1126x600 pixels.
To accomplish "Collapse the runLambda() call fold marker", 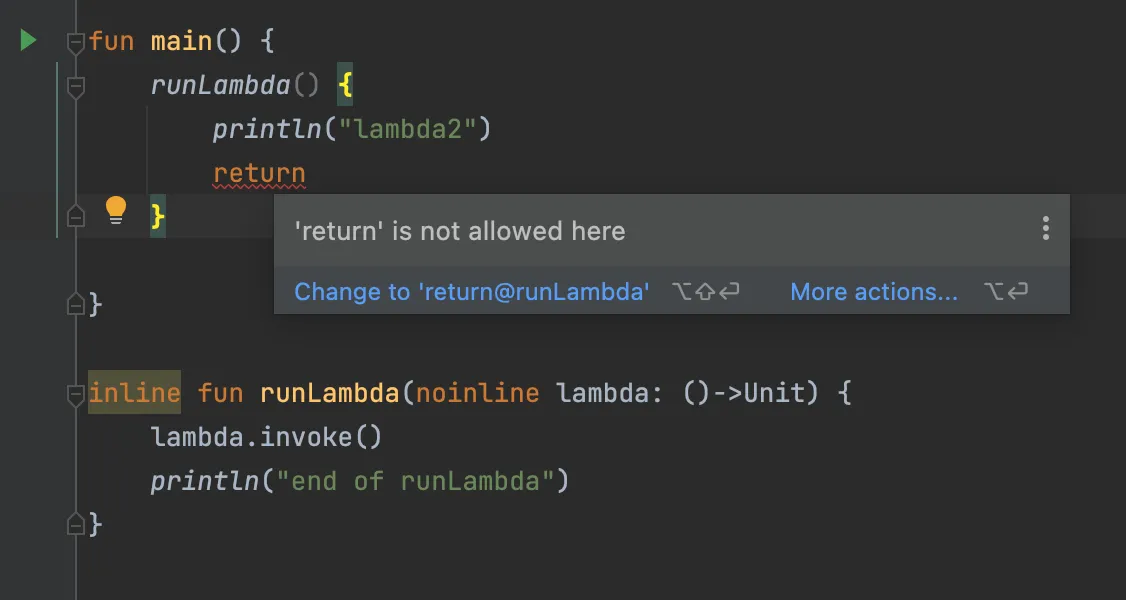I will click(75, 87).
